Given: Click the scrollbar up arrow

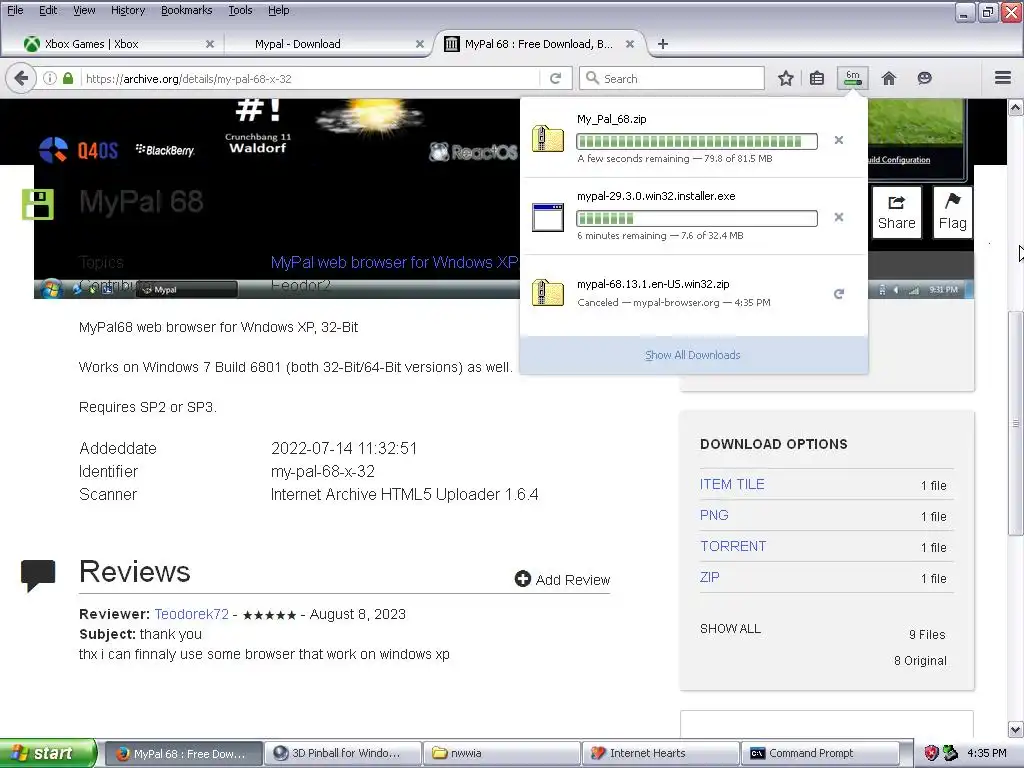Looking at the screenshot, I should [x=1015, y=107].
